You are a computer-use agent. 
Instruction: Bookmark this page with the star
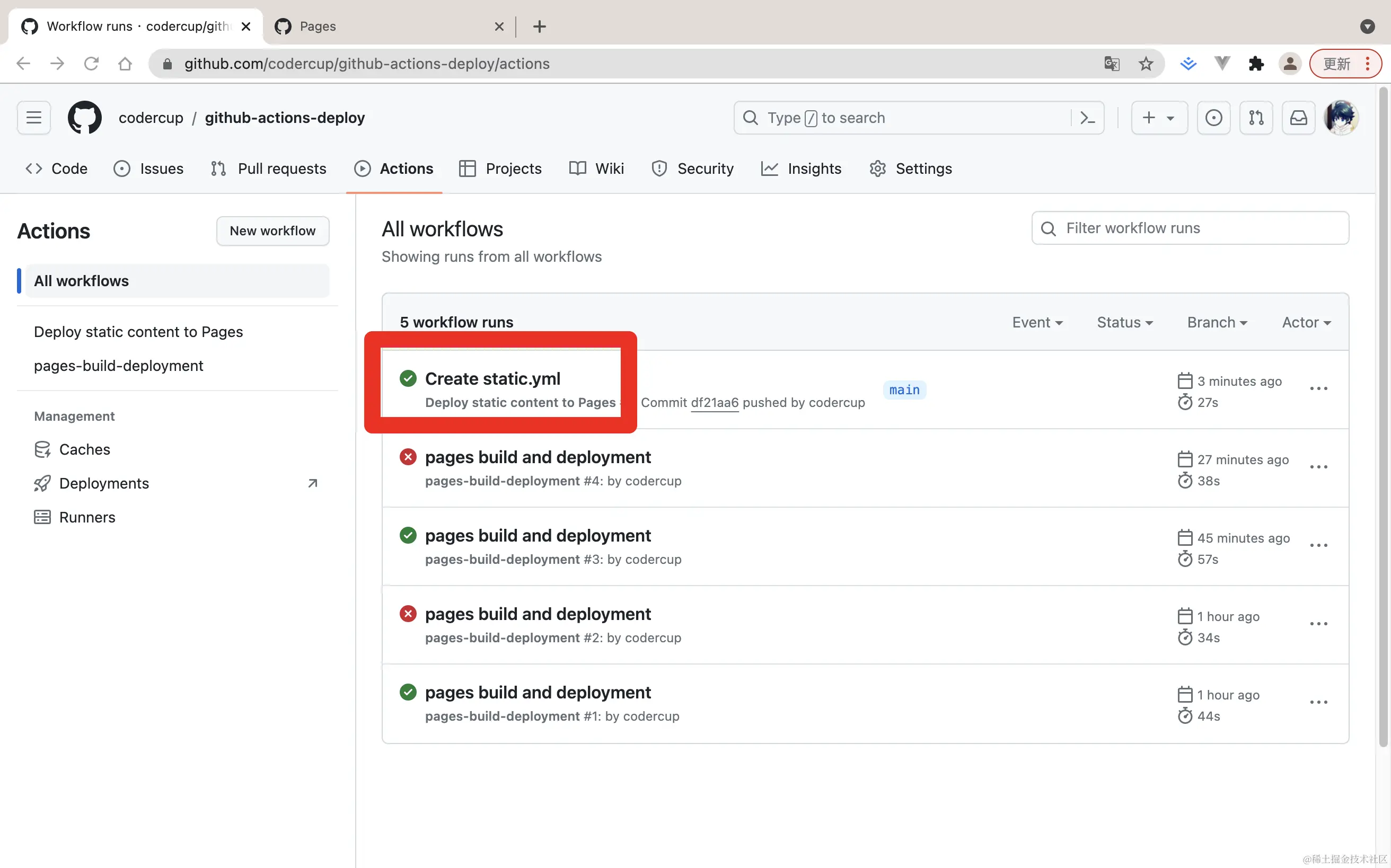tap(1146, 64)
